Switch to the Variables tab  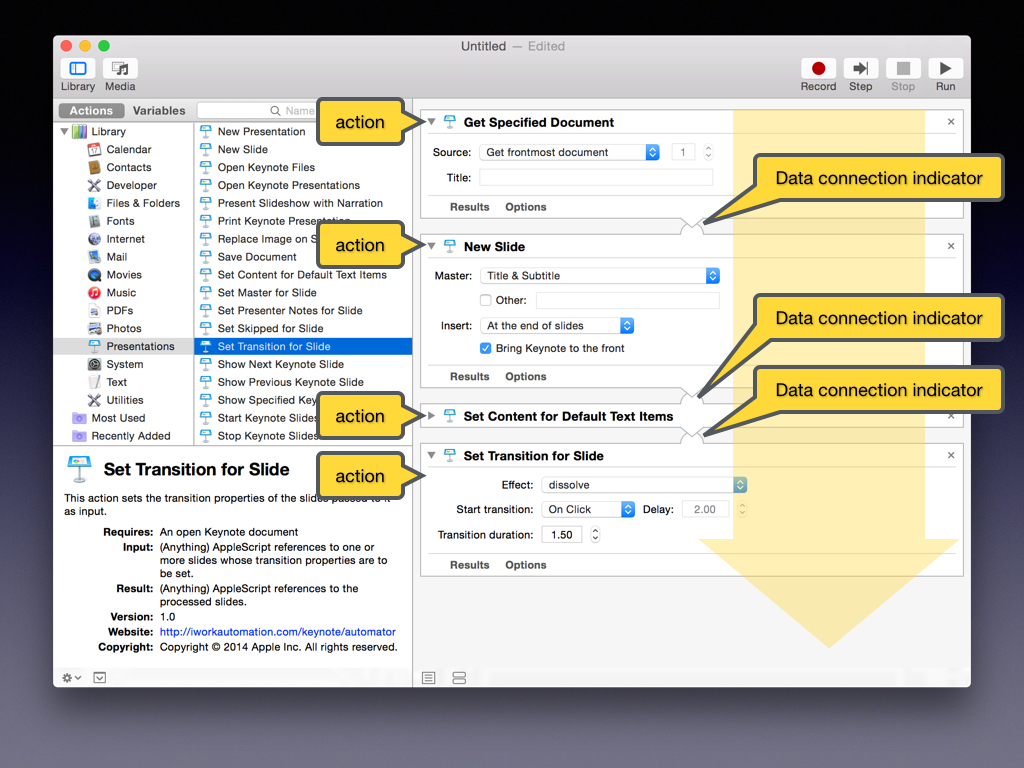click(x=159, y=111)
